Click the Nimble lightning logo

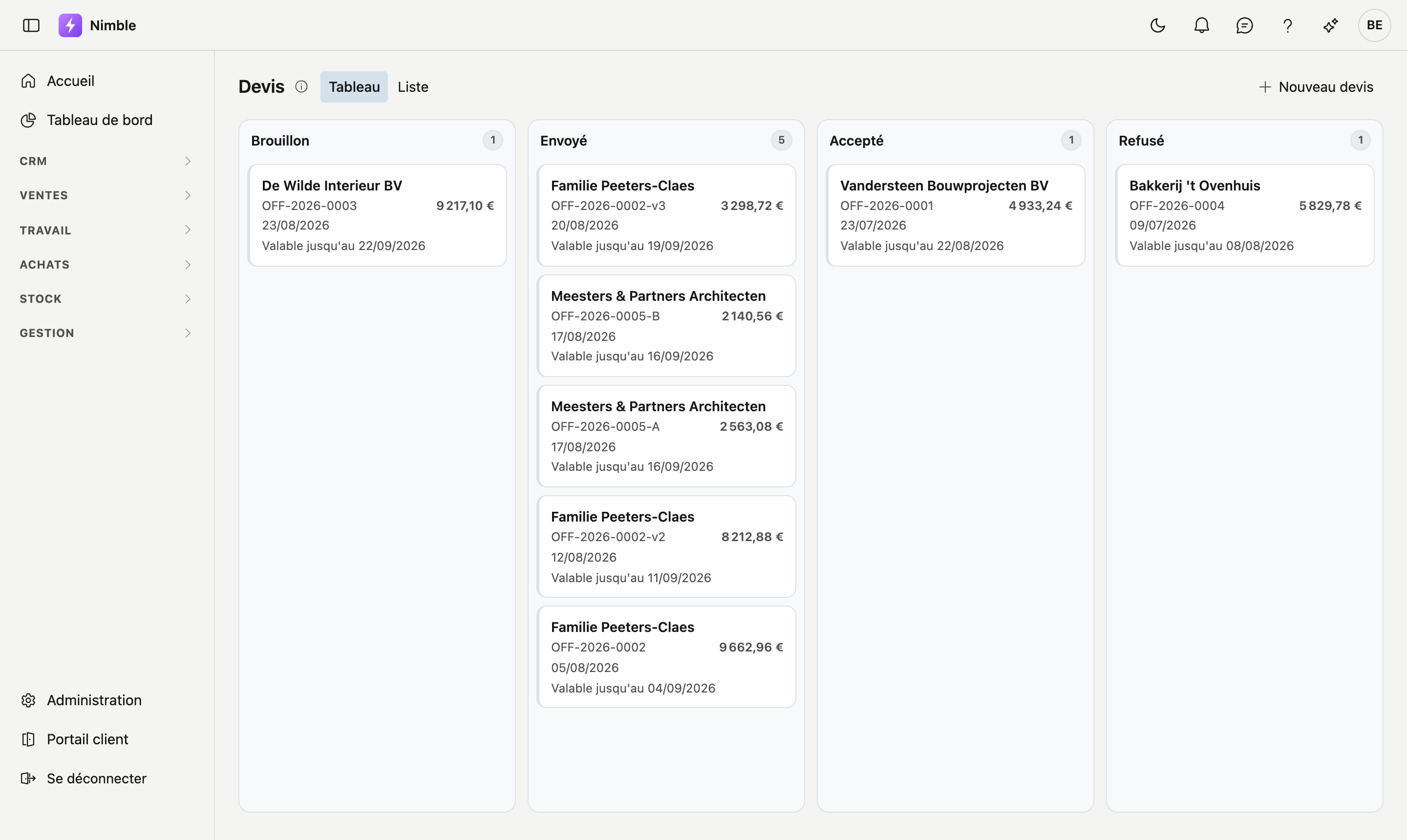coord(70,25)
